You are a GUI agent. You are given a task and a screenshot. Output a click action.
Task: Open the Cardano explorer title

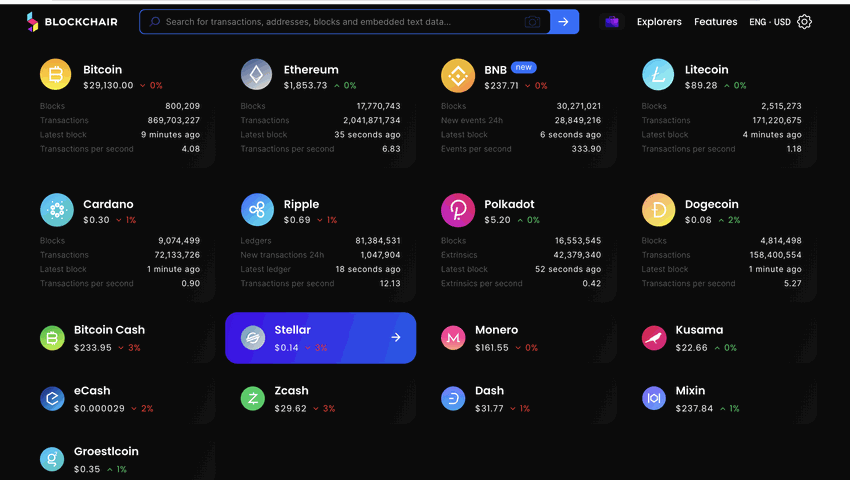[x=108, y=204]
